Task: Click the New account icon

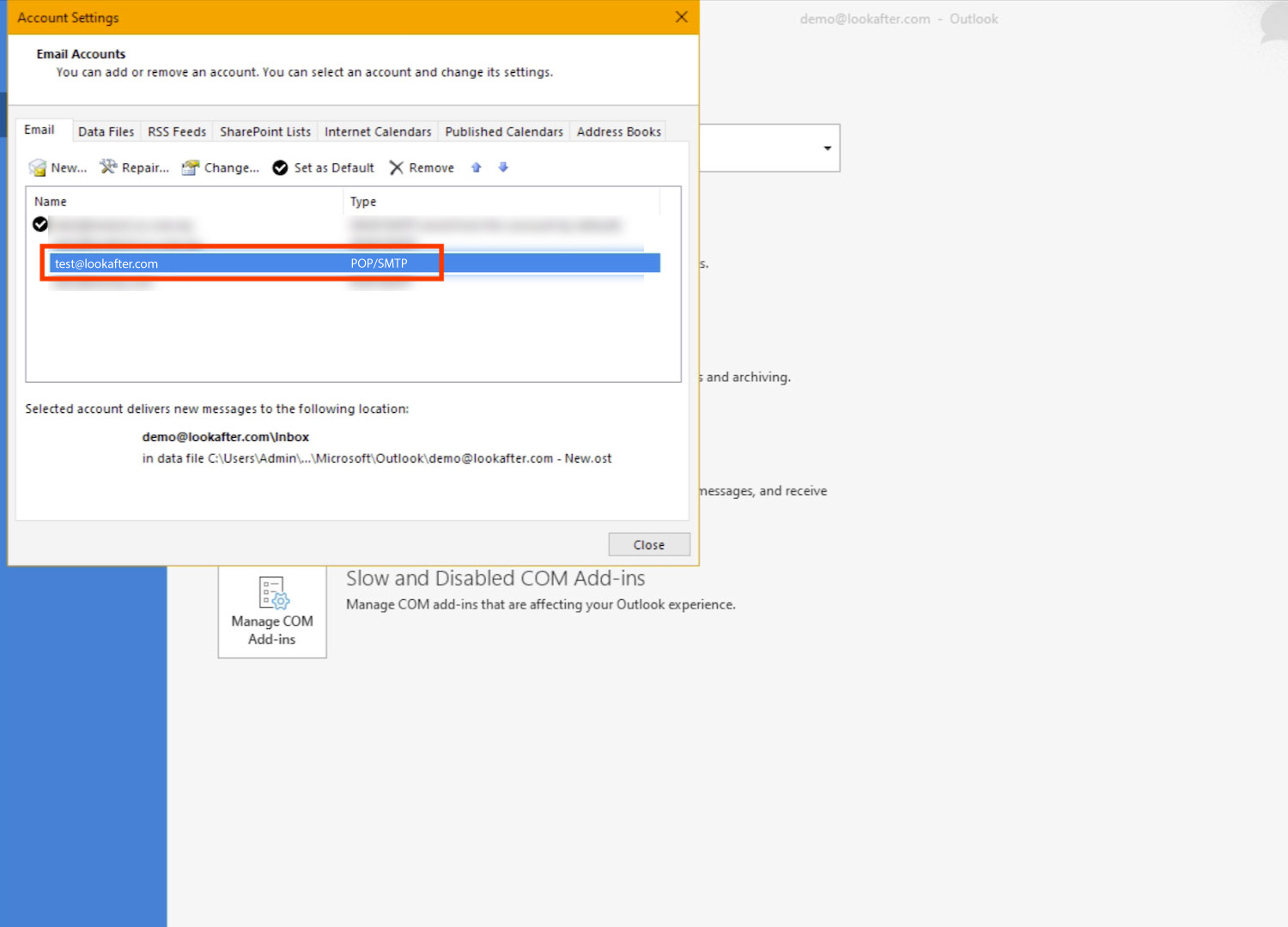Action: point(37,167)
